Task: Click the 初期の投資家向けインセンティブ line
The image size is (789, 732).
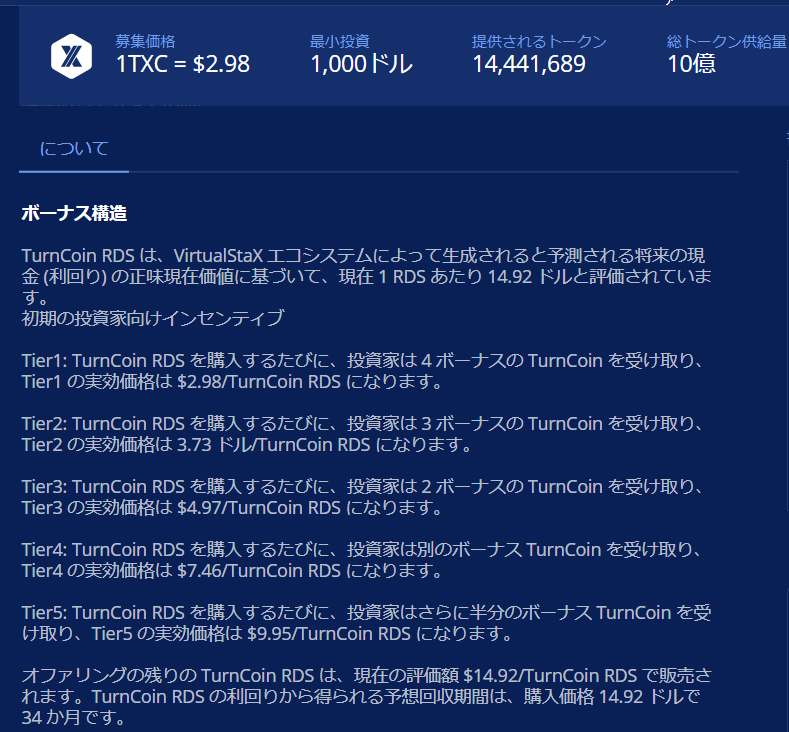Action: coord(153,318)
